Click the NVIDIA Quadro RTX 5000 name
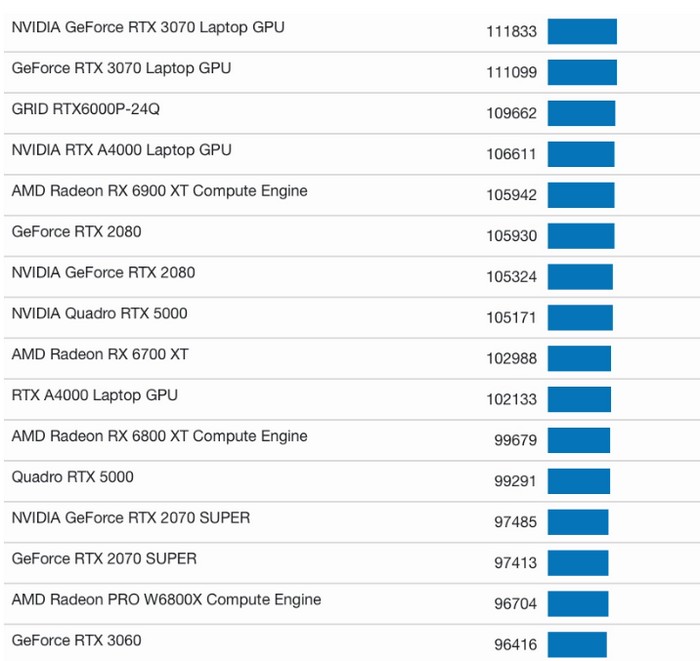 pos(99,314)
